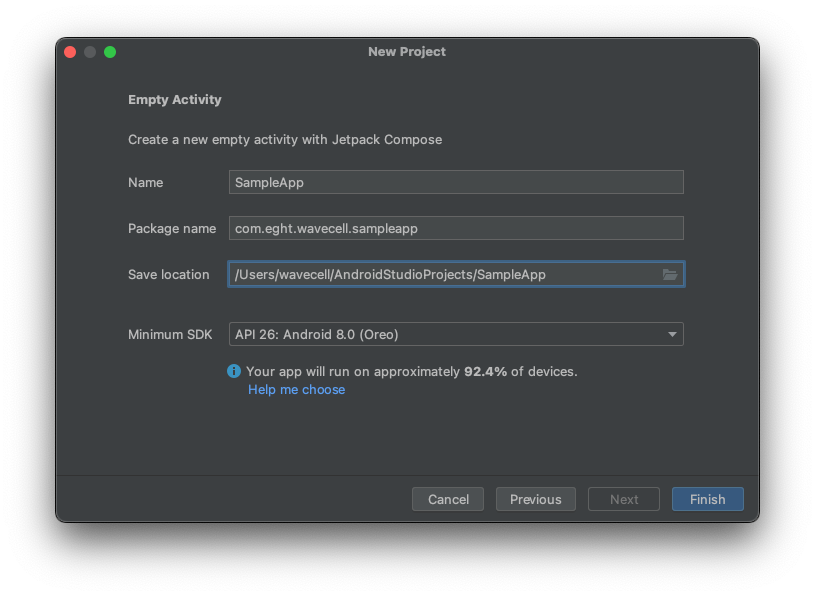Click the yellow minimize window button
Viewport: 815px width, 596px height.
tap(90, 52)
